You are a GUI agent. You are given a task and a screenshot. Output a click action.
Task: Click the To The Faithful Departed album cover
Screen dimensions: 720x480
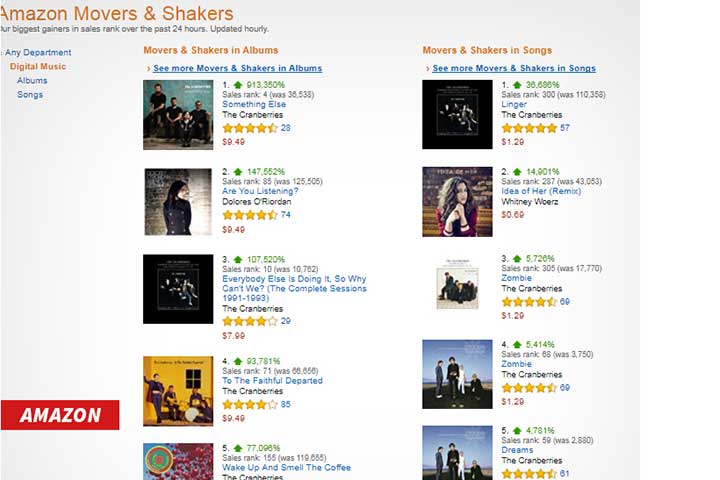point(178,391)
